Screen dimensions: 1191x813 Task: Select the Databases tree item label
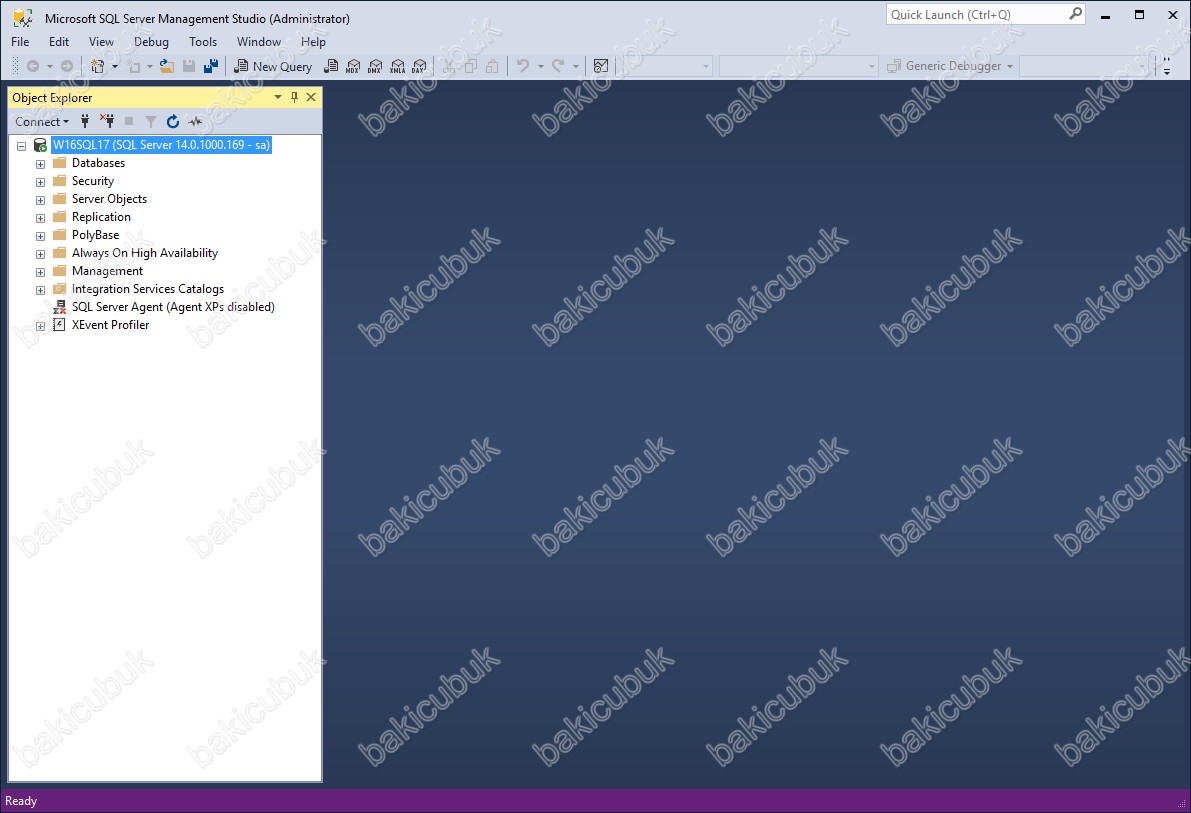click(x=98, y=163)
